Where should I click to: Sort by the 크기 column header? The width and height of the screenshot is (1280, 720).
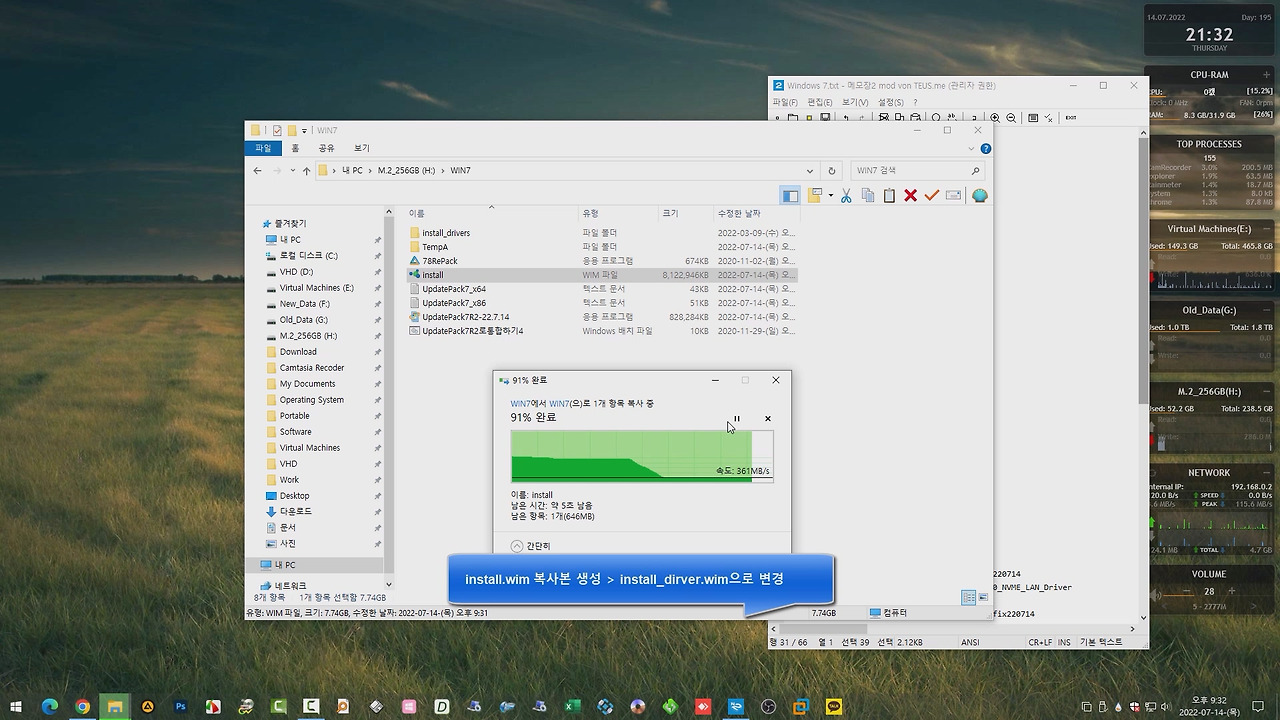685,214
